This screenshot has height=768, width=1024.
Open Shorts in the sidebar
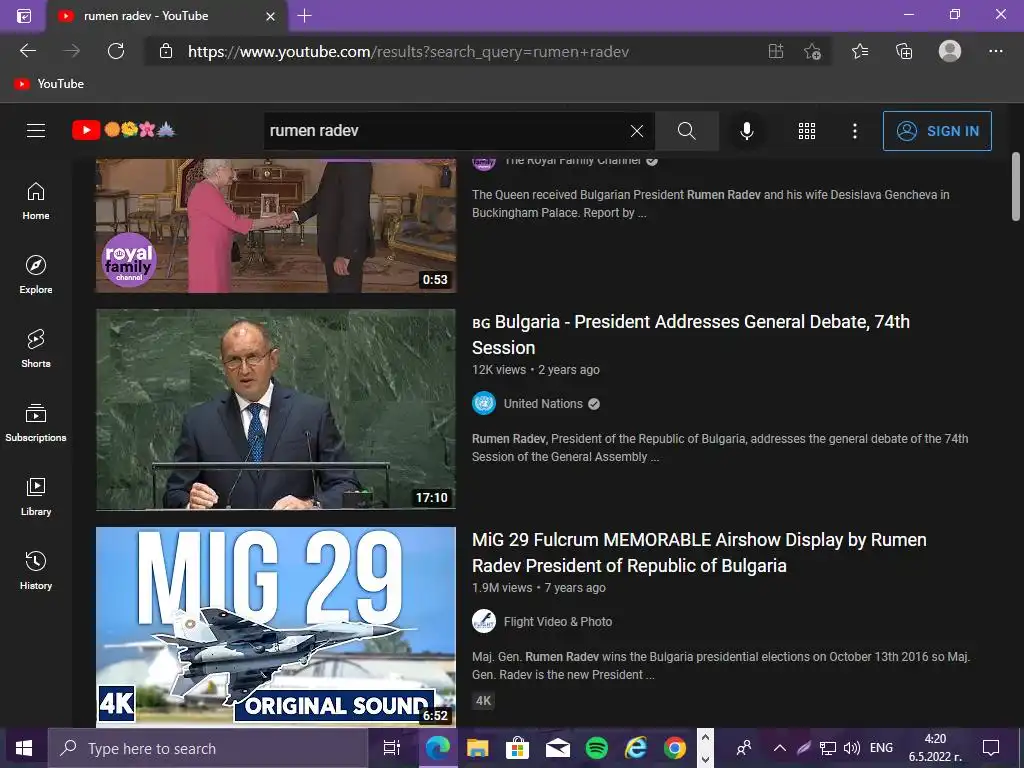click(36, 349)
